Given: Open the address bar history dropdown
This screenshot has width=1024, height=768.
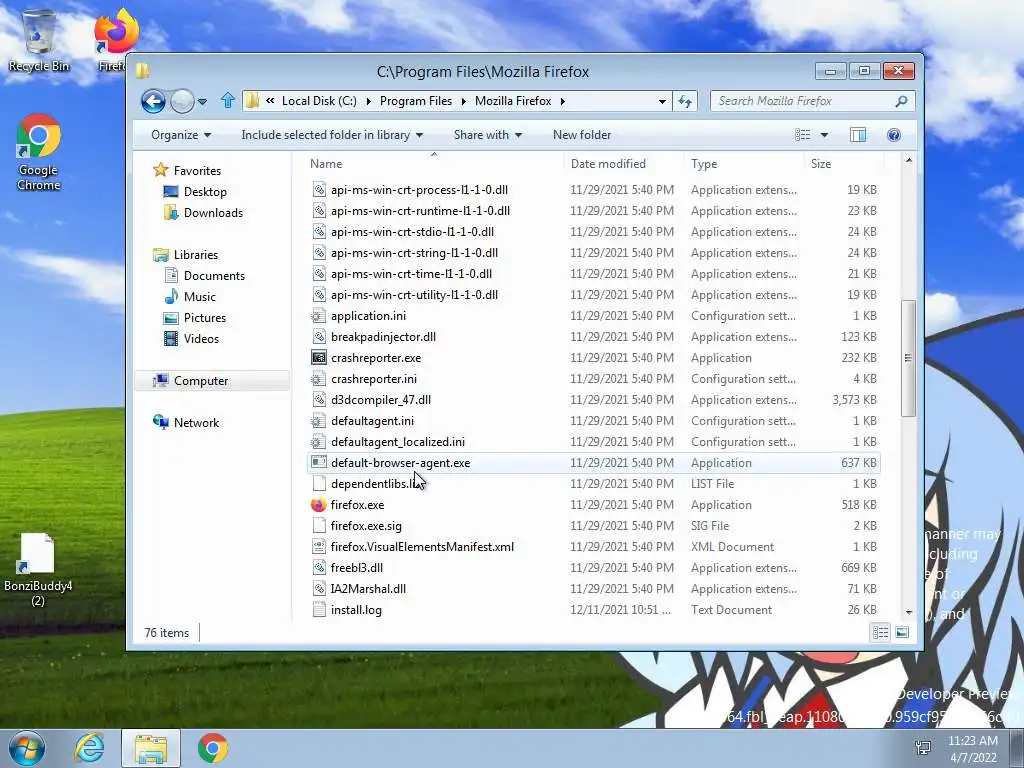Looking at the screenshot, I should (x=662, y=101).
